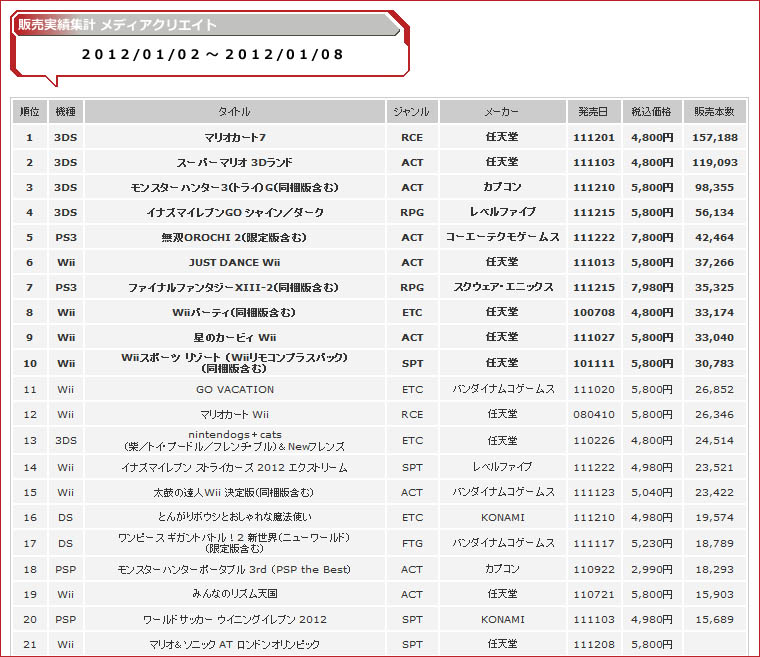
Task: Select title イナズマイレブンGO シャイン／ダーク
Action: (235, 212)
